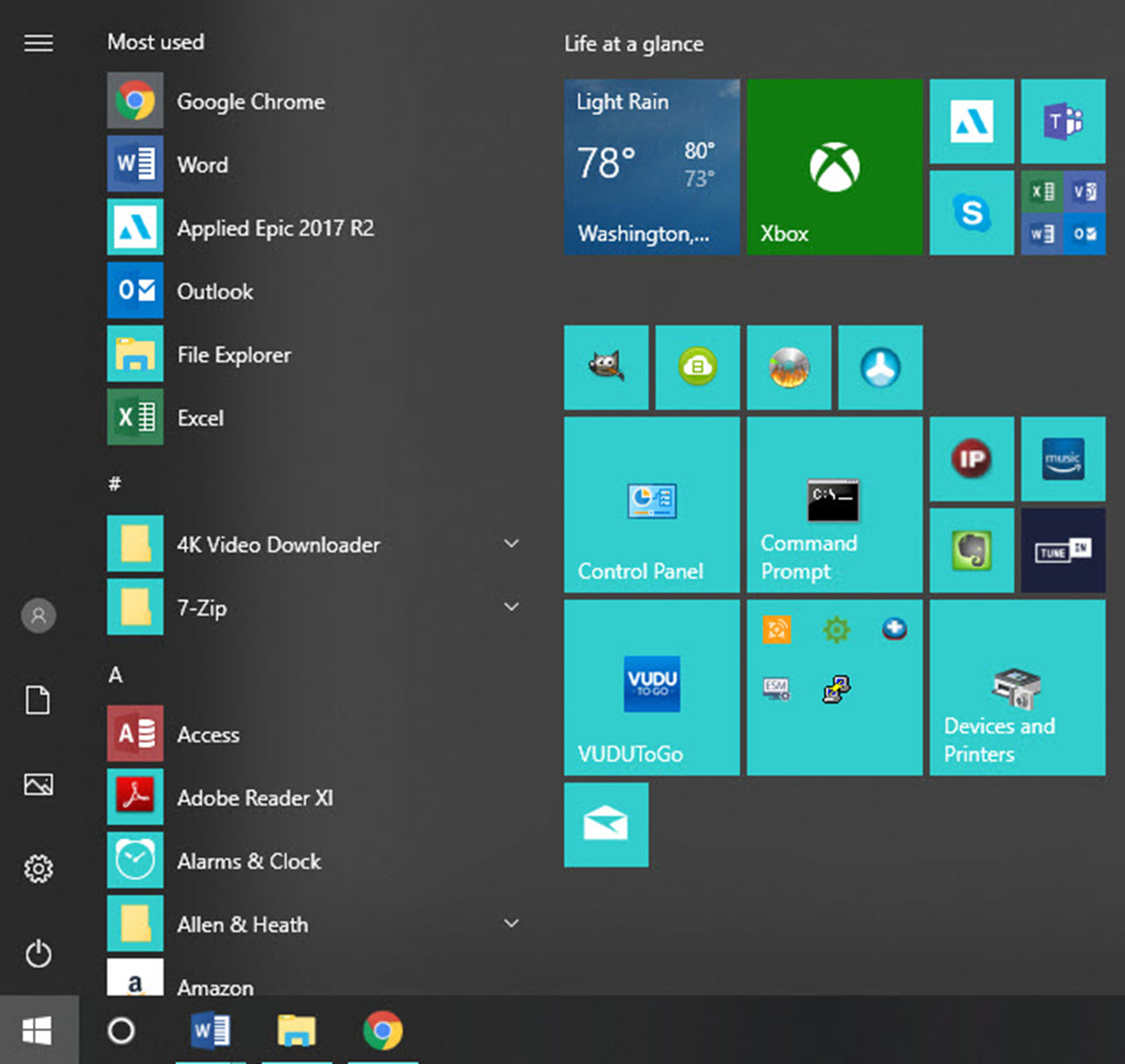Open Amazon Music tile

coord(1063,458)
